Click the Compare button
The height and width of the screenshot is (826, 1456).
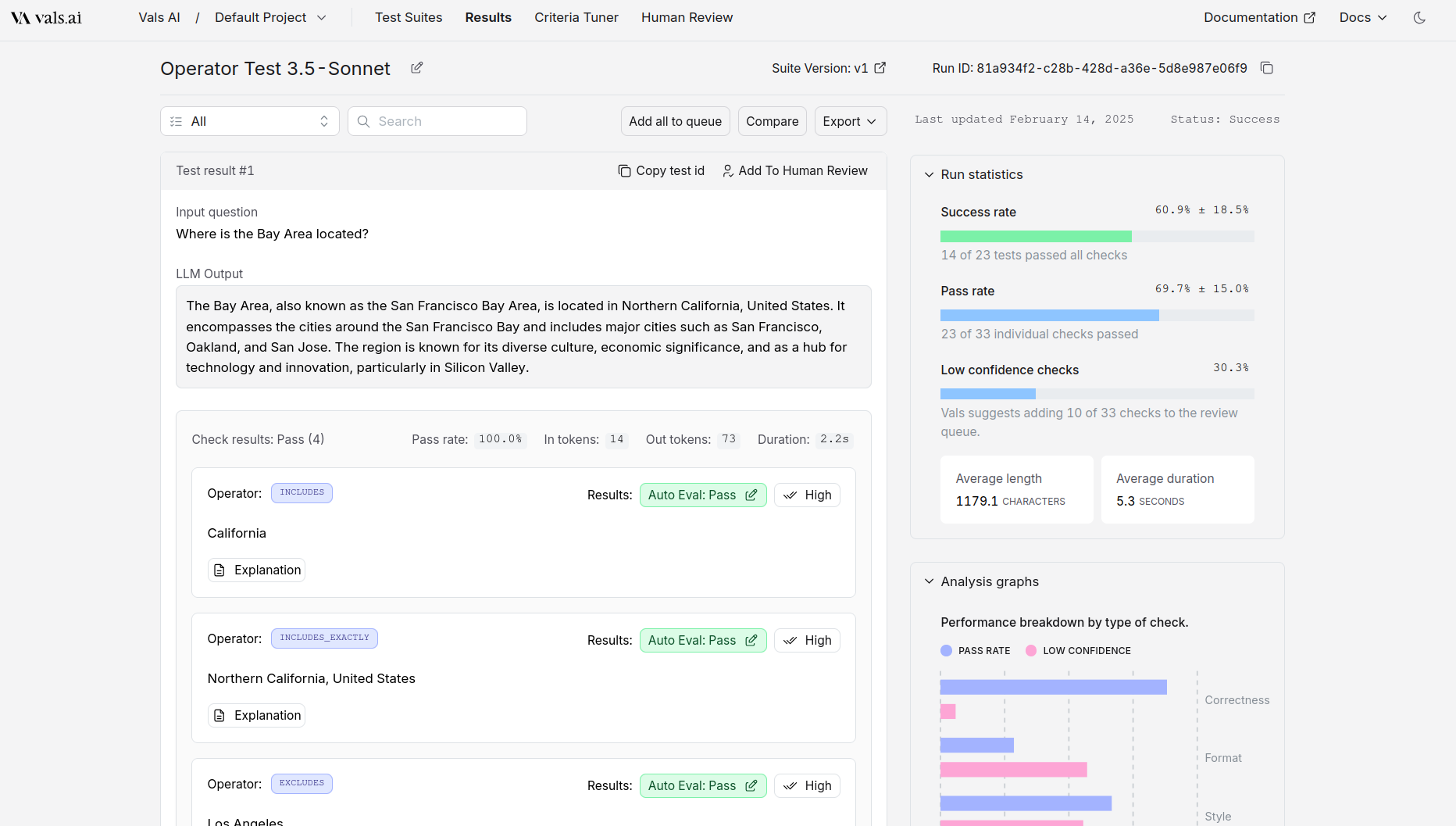[773, 121]
